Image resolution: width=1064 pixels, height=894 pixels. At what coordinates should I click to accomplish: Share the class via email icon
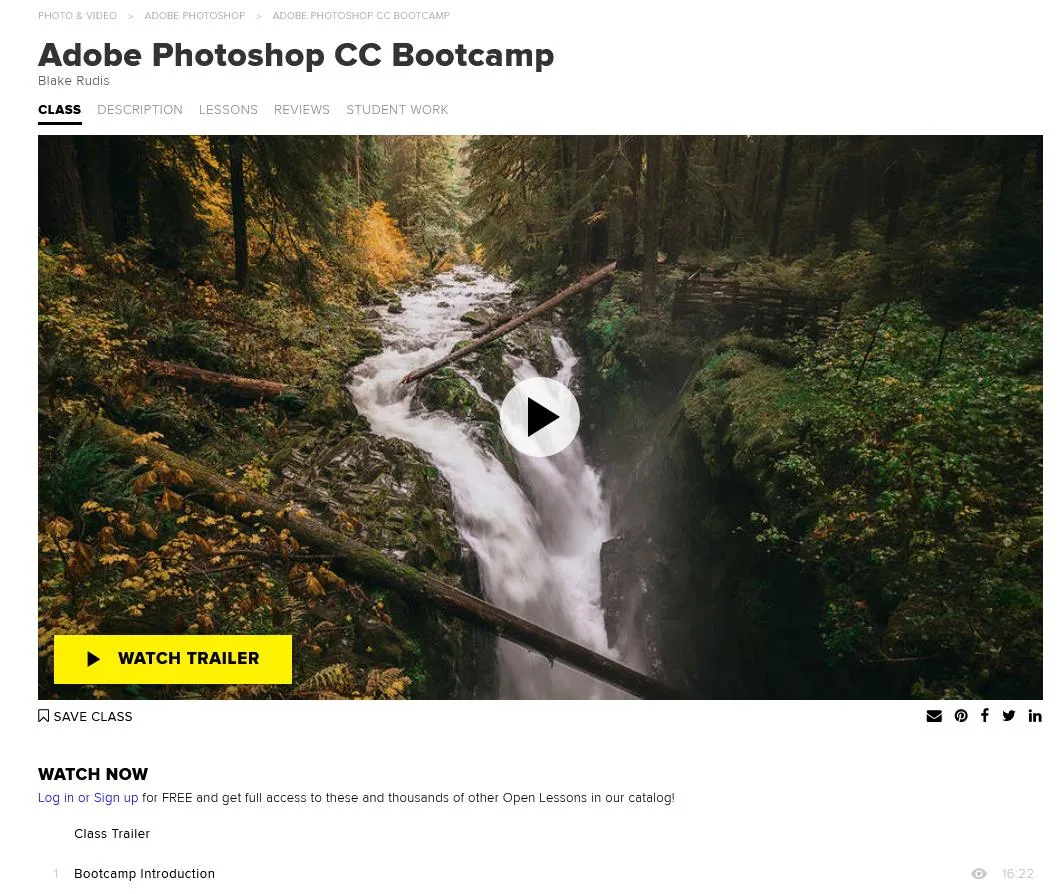pyautogui.click(x=934, y=715)
